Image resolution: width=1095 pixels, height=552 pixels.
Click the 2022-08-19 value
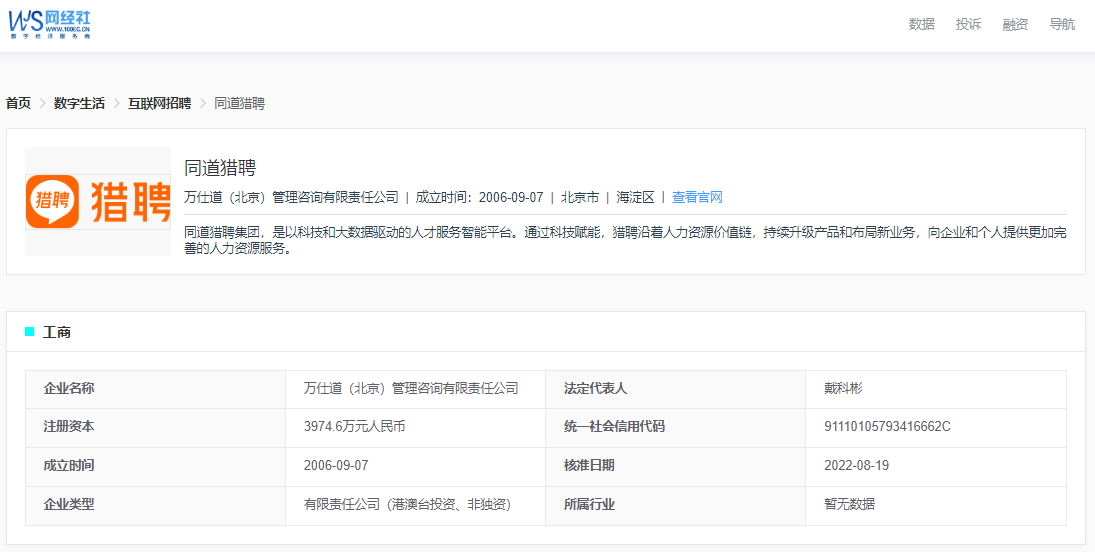coord(856,466)
